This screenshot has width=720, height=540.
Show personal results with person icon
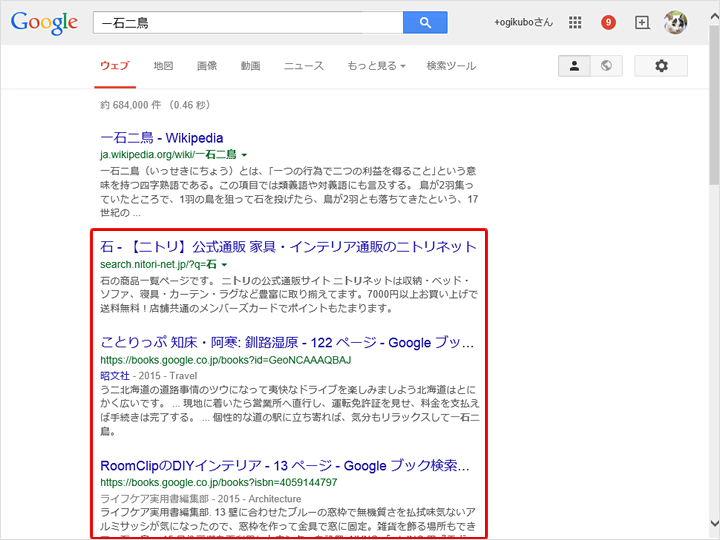point(574,66)
